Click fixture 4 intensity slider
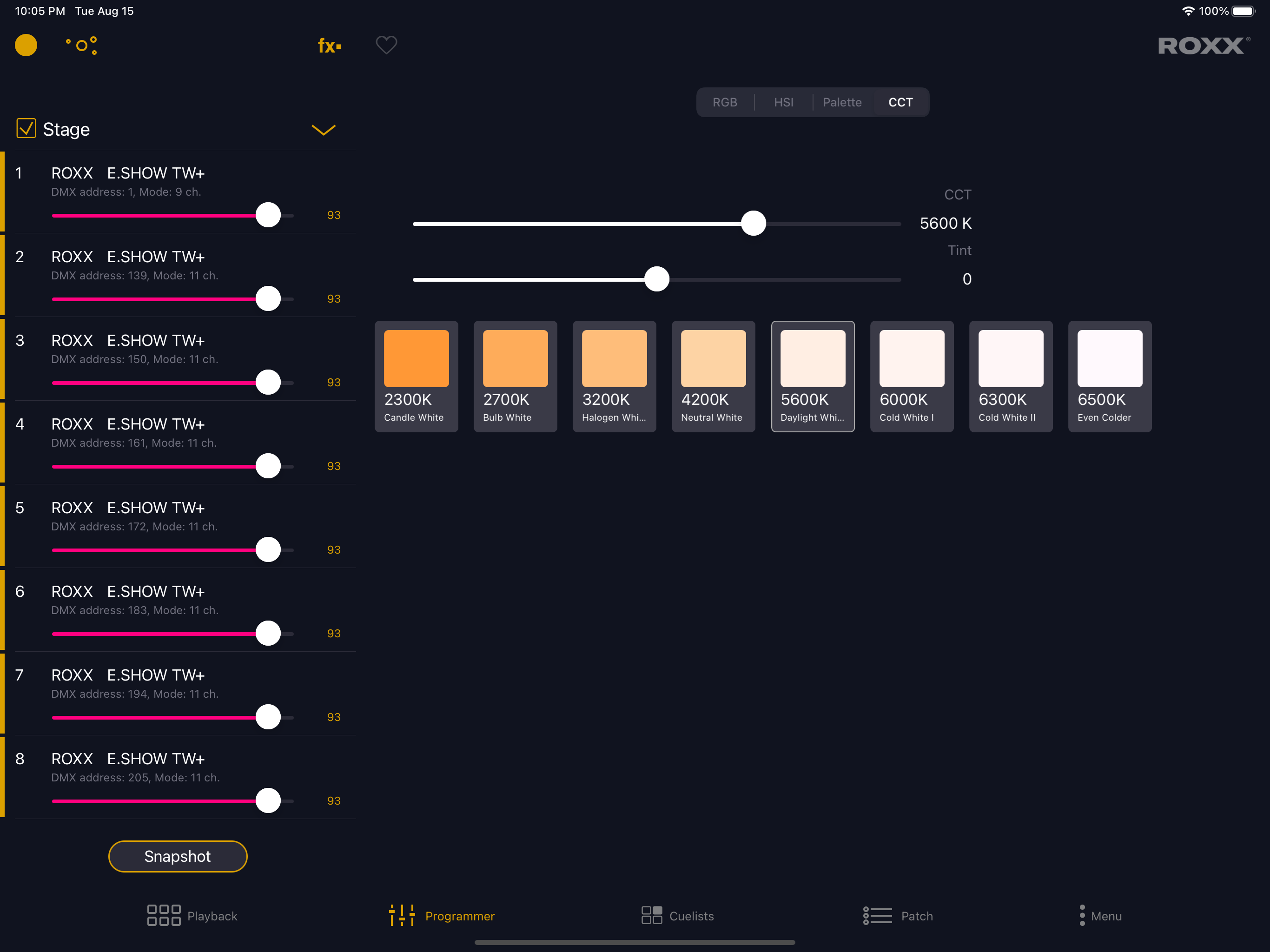This screenshot has height=952, width=1270. pyautogui.click(x=173, y=466)
